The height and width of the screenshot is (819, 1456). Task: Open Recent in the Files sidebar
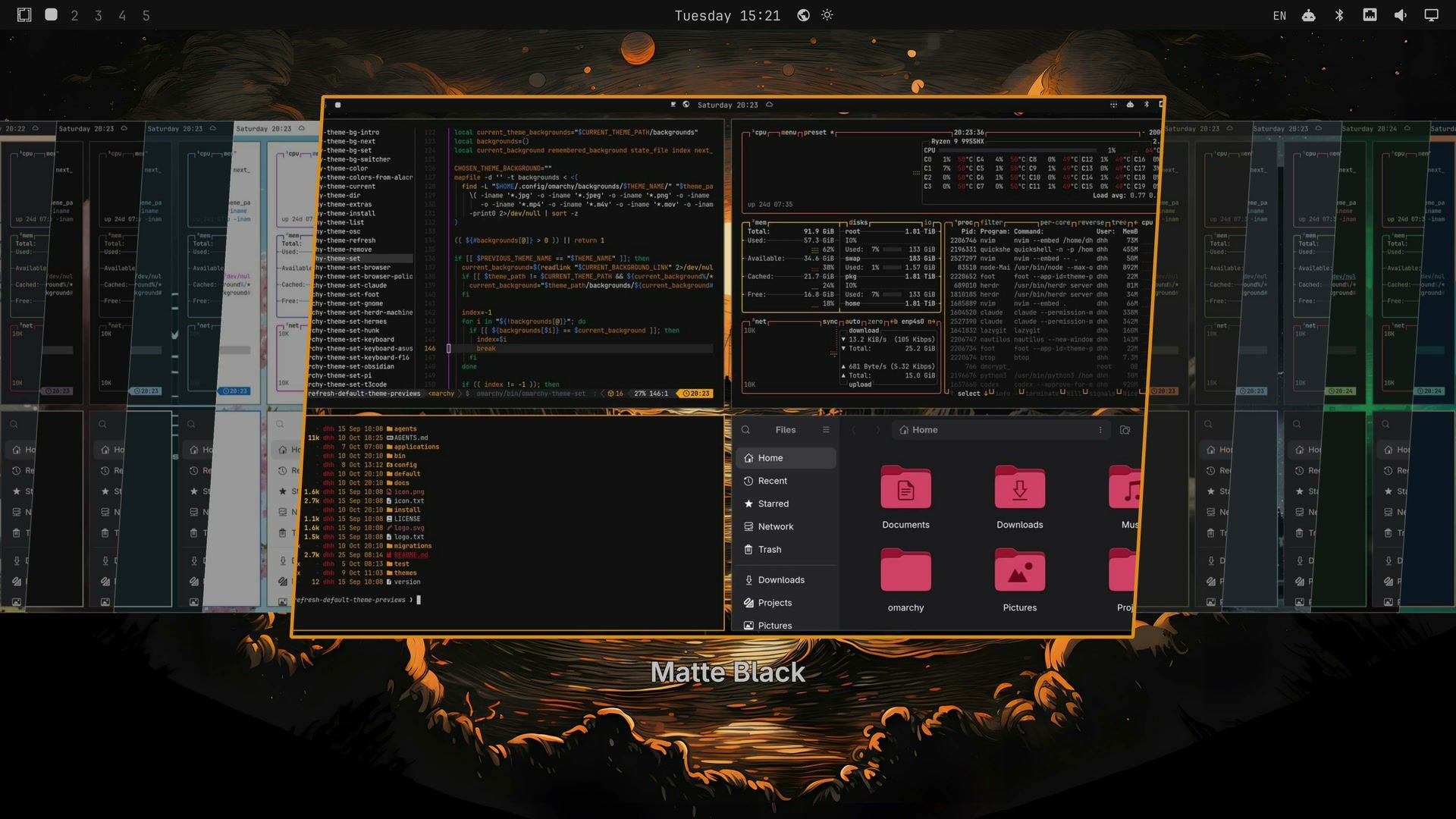click(786, 481)
